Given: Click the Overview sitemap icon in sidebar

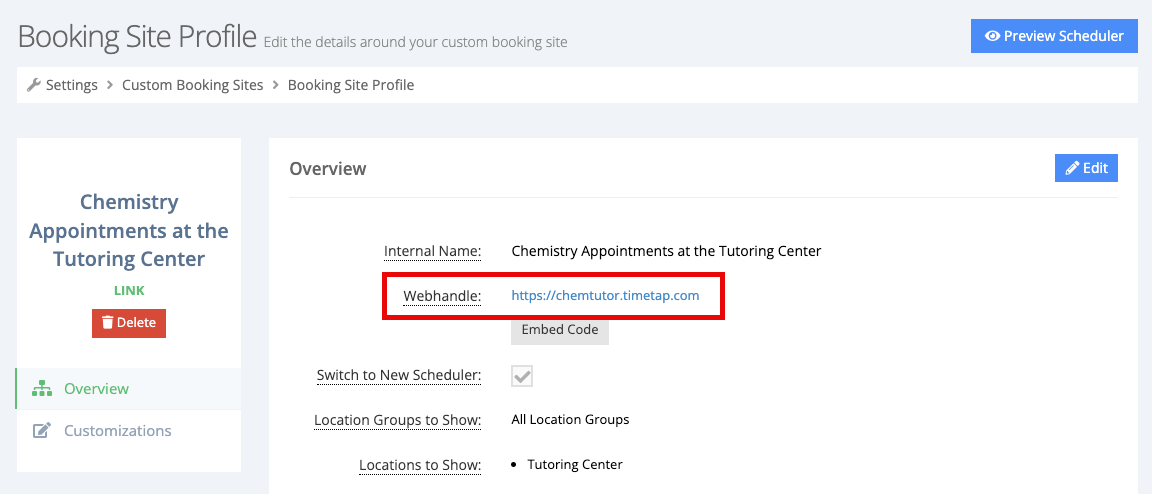Looking at the screenshot, I should point(42,389).
